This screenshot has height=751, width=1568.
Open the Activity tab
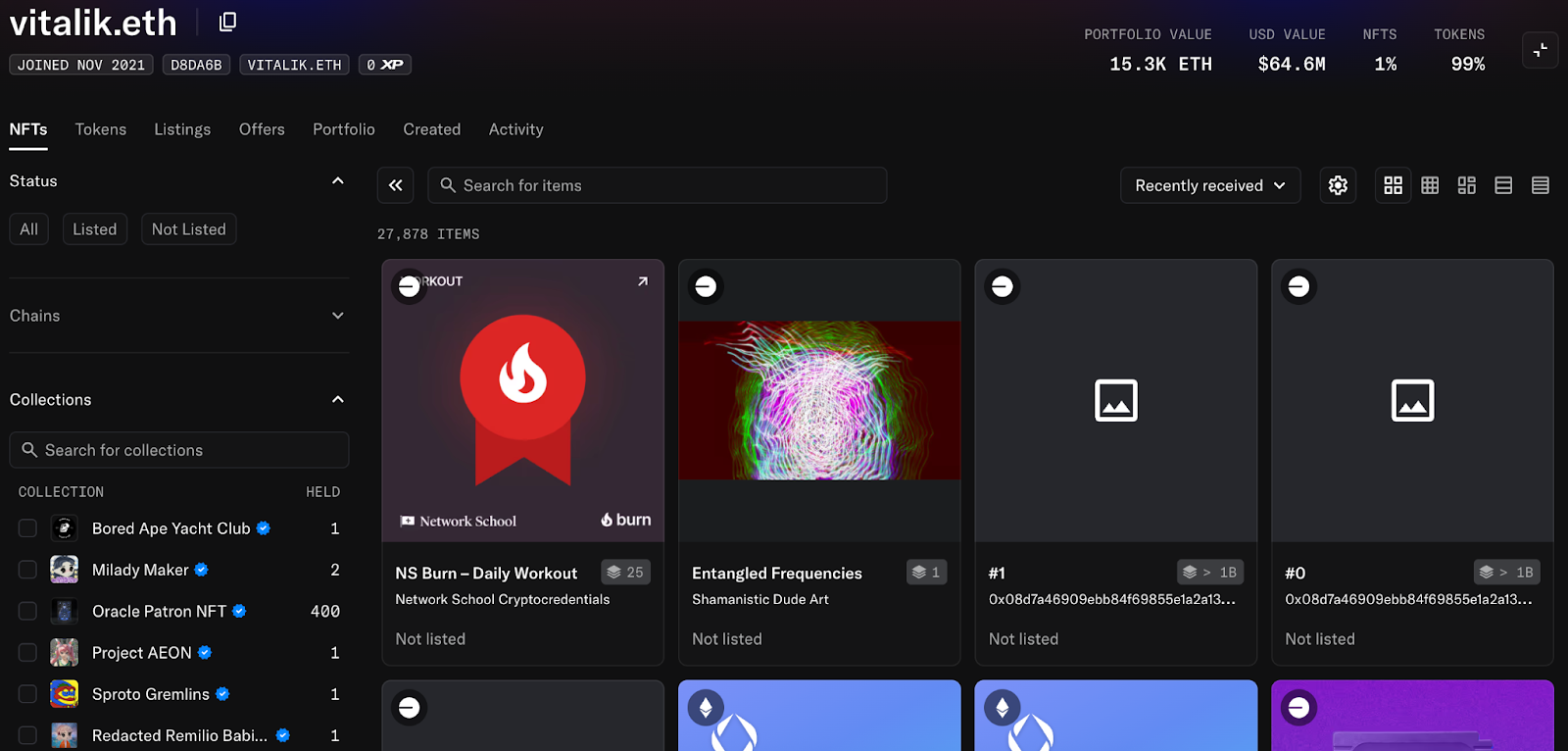pos(516,129)
